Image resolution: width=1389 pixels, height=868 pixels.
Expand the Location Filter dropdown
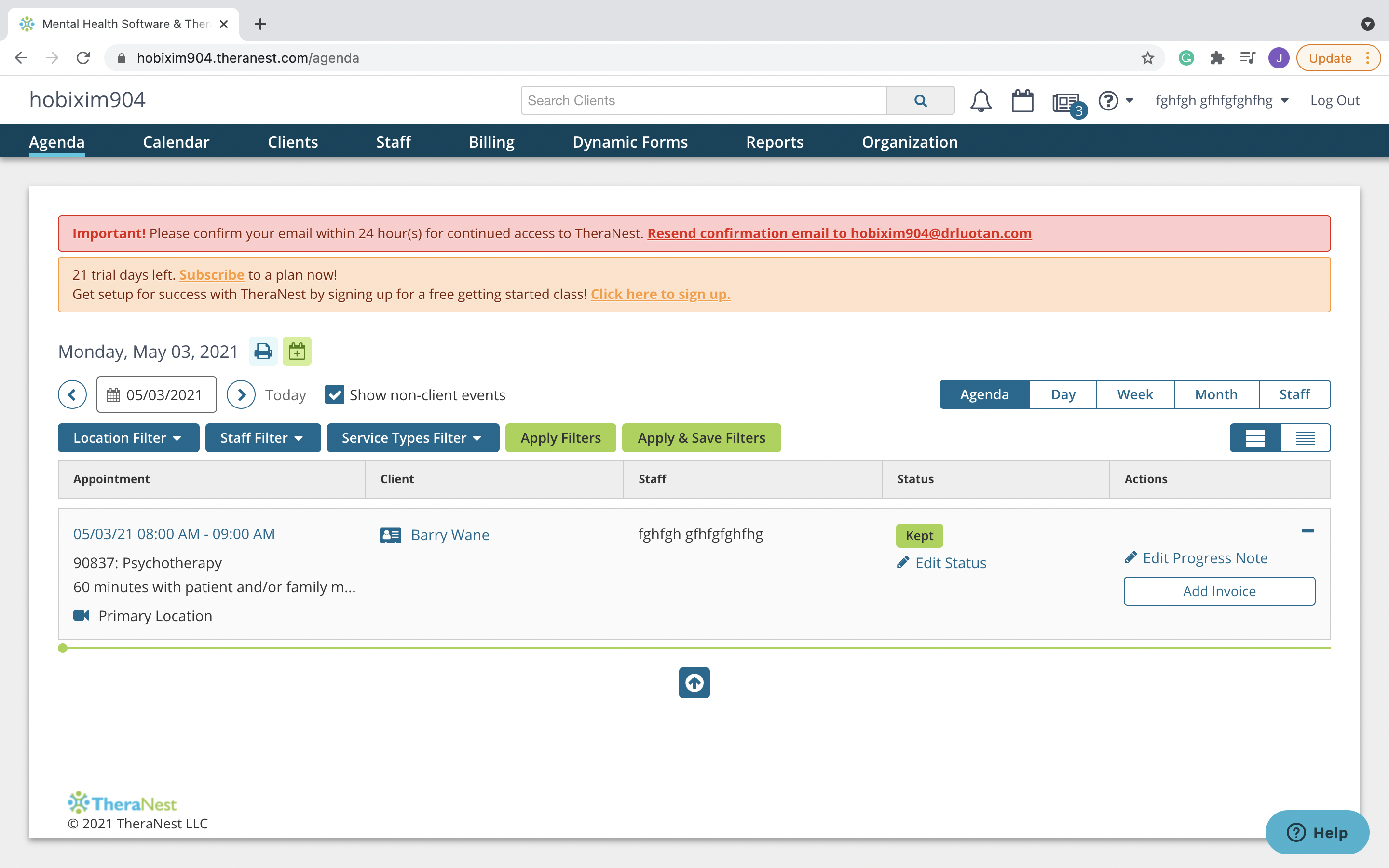128,438
